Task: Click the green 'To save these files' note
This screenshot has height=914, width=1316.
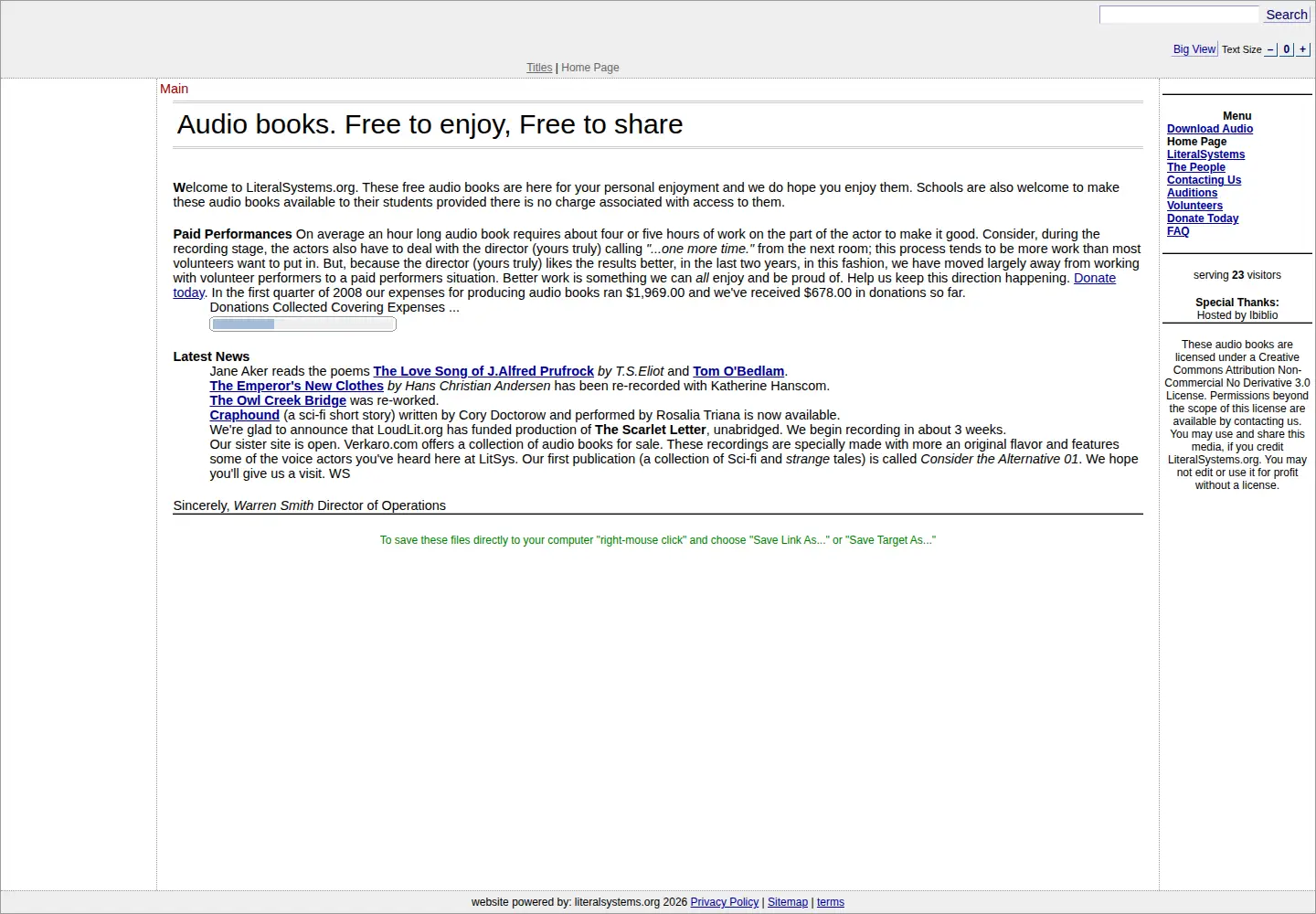Action: pyautogui.click(x=658, y=540)
